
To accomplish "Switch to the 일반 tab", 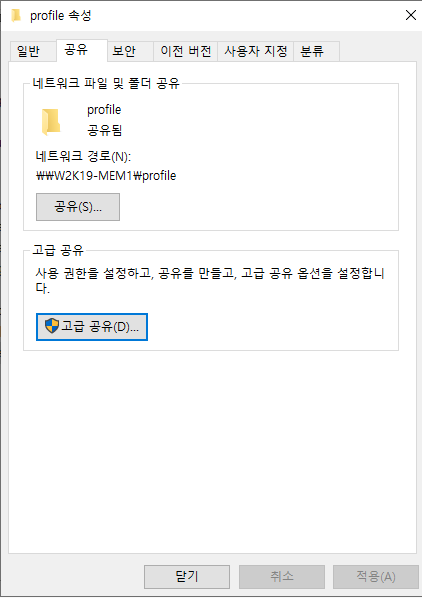I will [33, 51].
